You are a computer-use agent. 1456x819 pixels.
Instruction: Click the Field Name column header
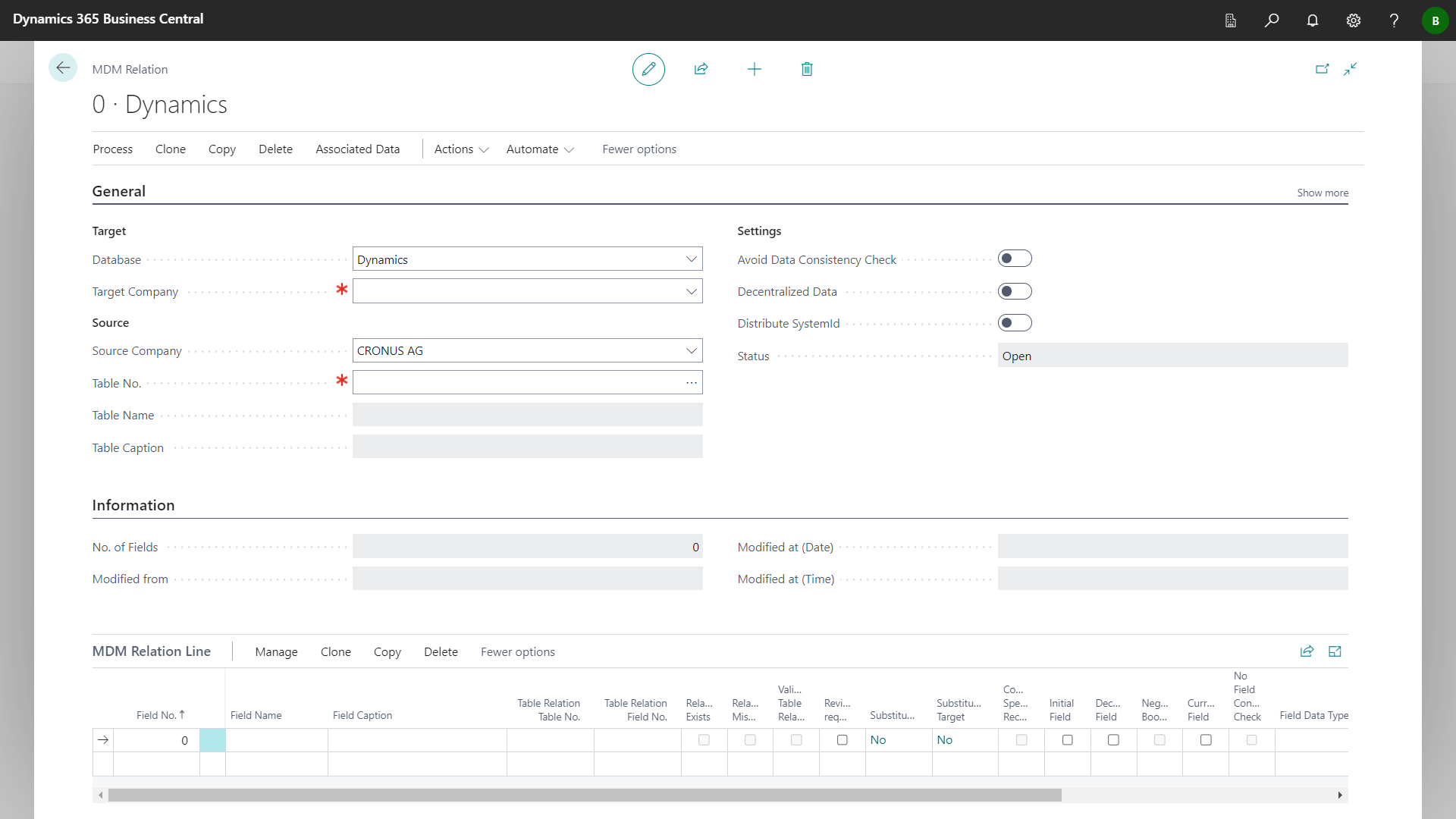coord(256,715)
